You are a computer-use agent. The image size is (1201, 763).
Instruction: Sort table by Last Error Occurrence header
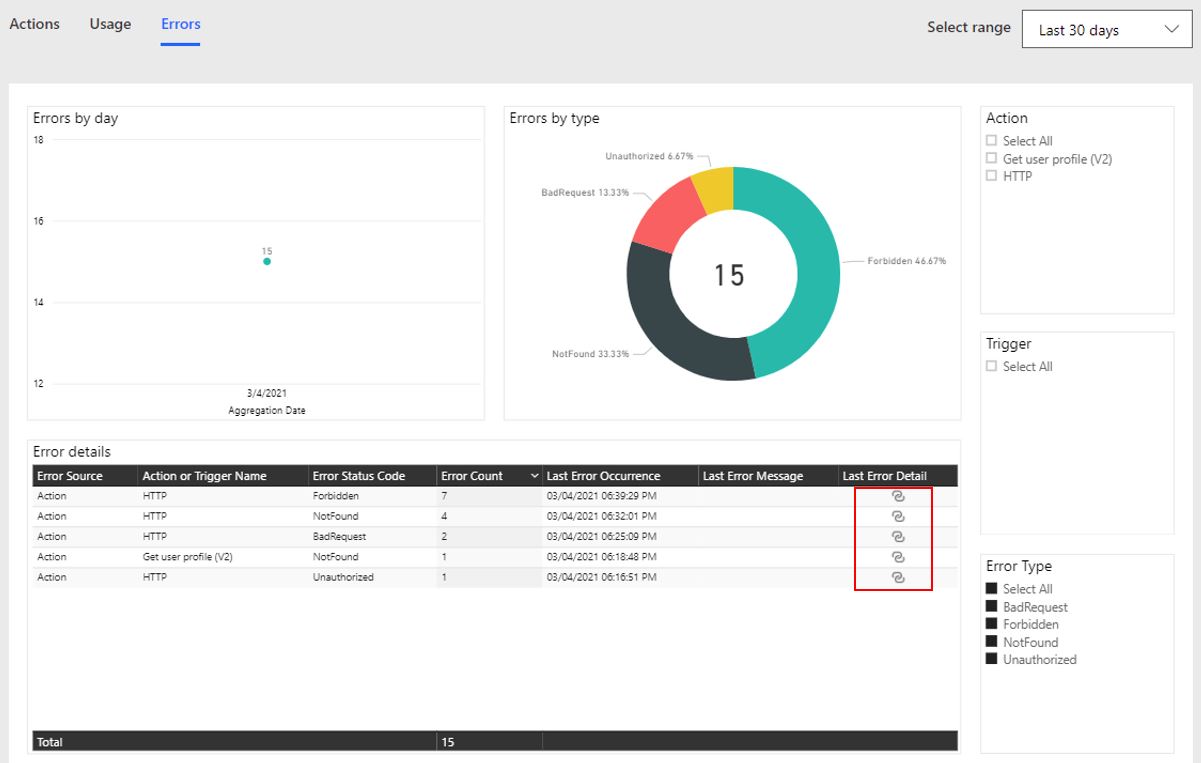point(603,476)
